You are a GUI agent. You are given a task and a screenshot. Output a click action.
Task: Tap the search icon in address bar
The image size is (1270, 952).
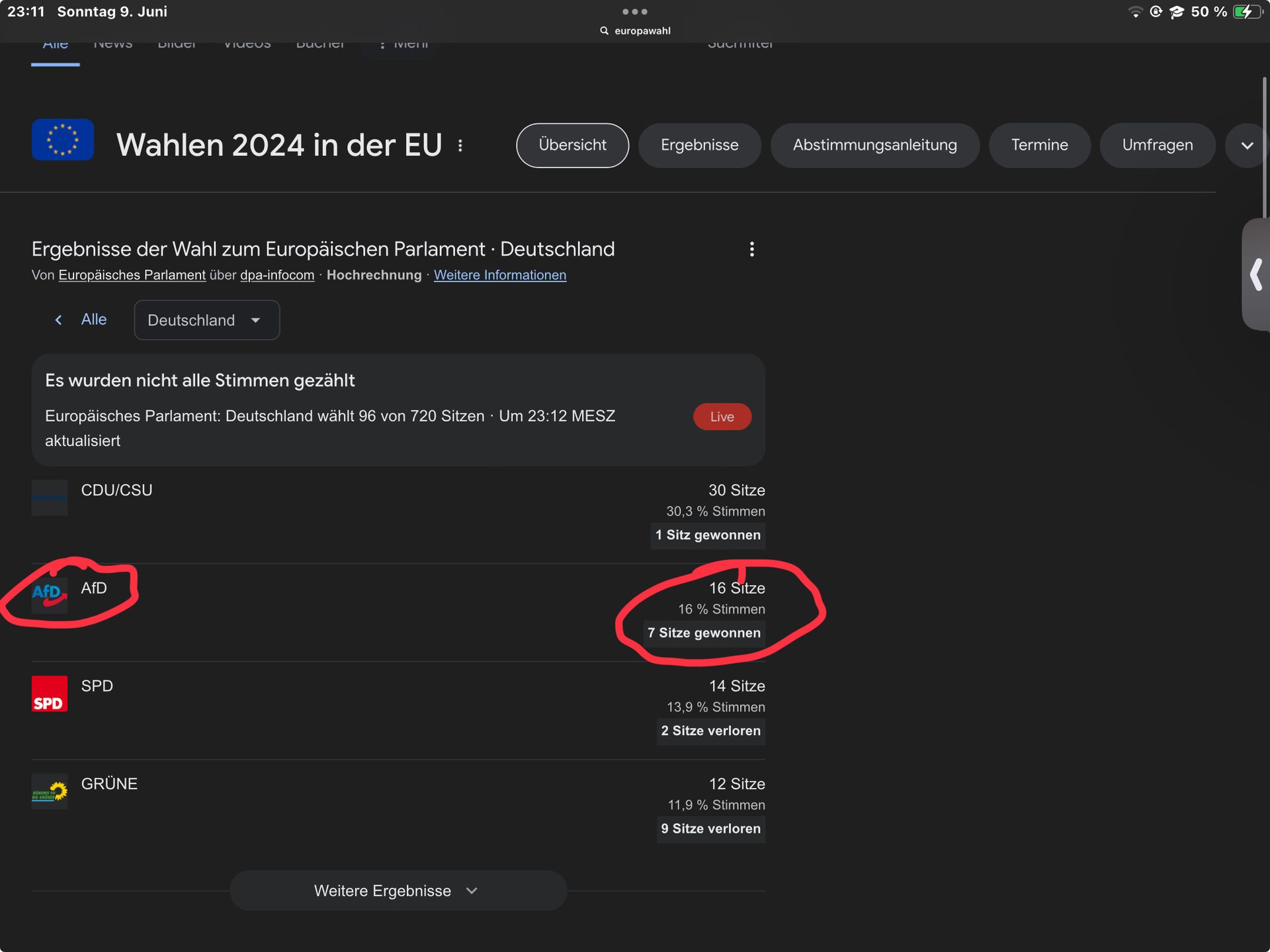tap(604, 31)
